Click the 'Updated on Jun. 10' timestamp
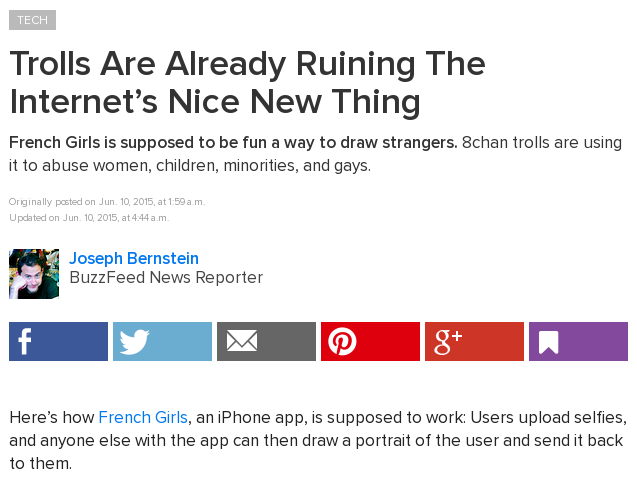This screenshot has width=637, height=484. [x=89, y=218]
